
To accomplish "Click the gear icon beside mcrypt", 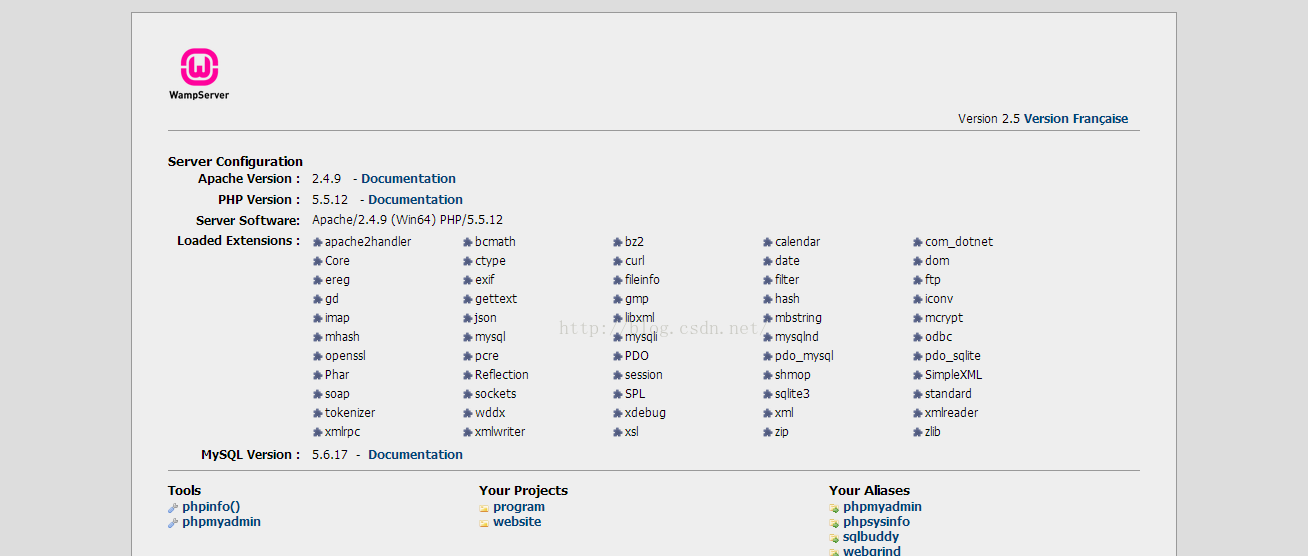I will point(917,318).
